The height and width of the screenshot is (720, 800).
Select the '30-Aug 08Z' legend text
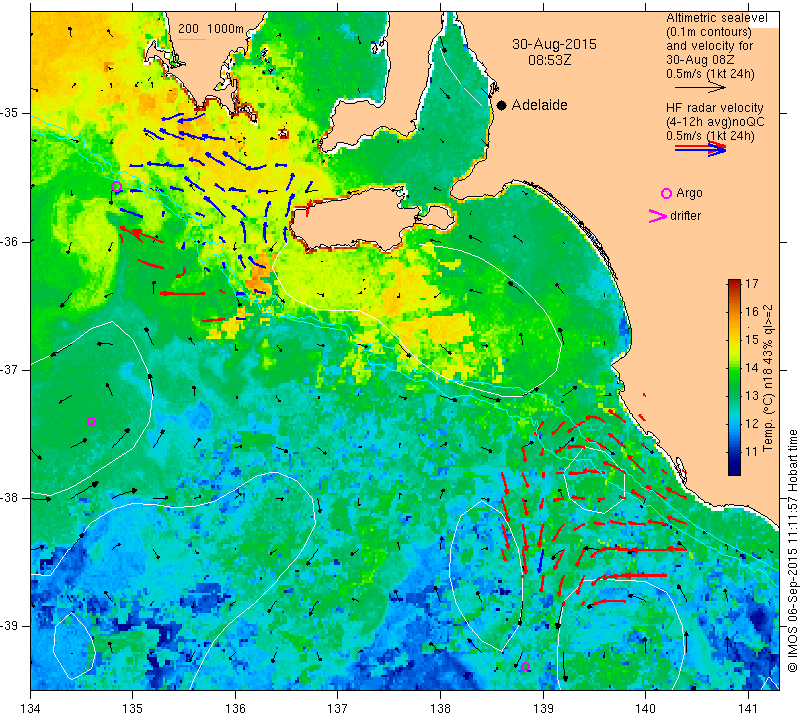[700, 60]
